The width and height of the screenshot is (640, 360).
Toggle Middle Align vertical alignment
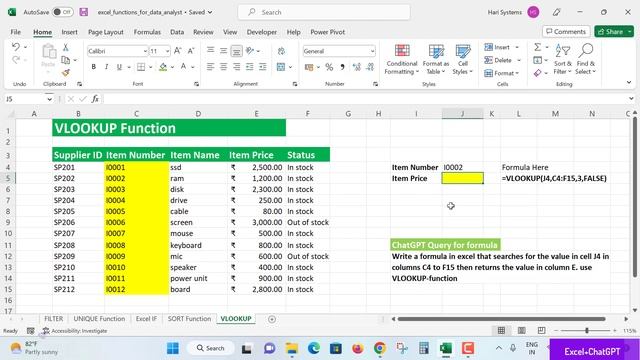click(223, 51)
